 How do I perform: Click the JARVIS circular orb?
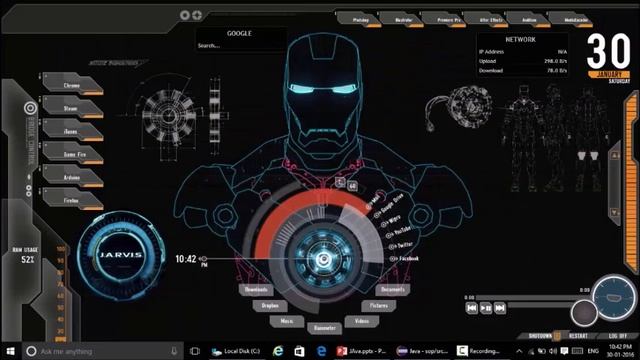click(121, 256)
